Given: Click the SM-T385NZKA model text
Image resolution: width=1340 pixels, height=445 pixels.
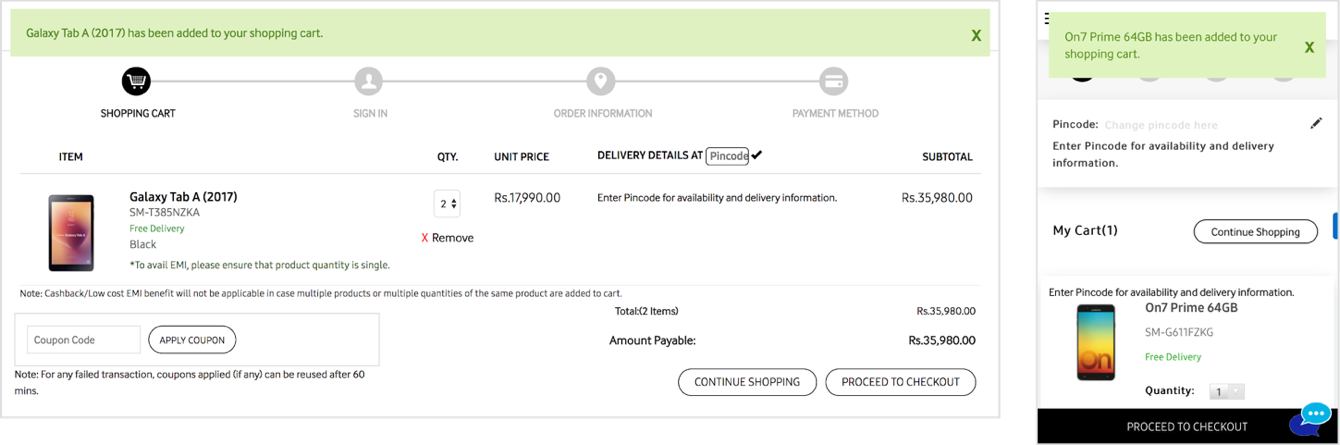Looking at the screenshot, I should coord(165,213).
